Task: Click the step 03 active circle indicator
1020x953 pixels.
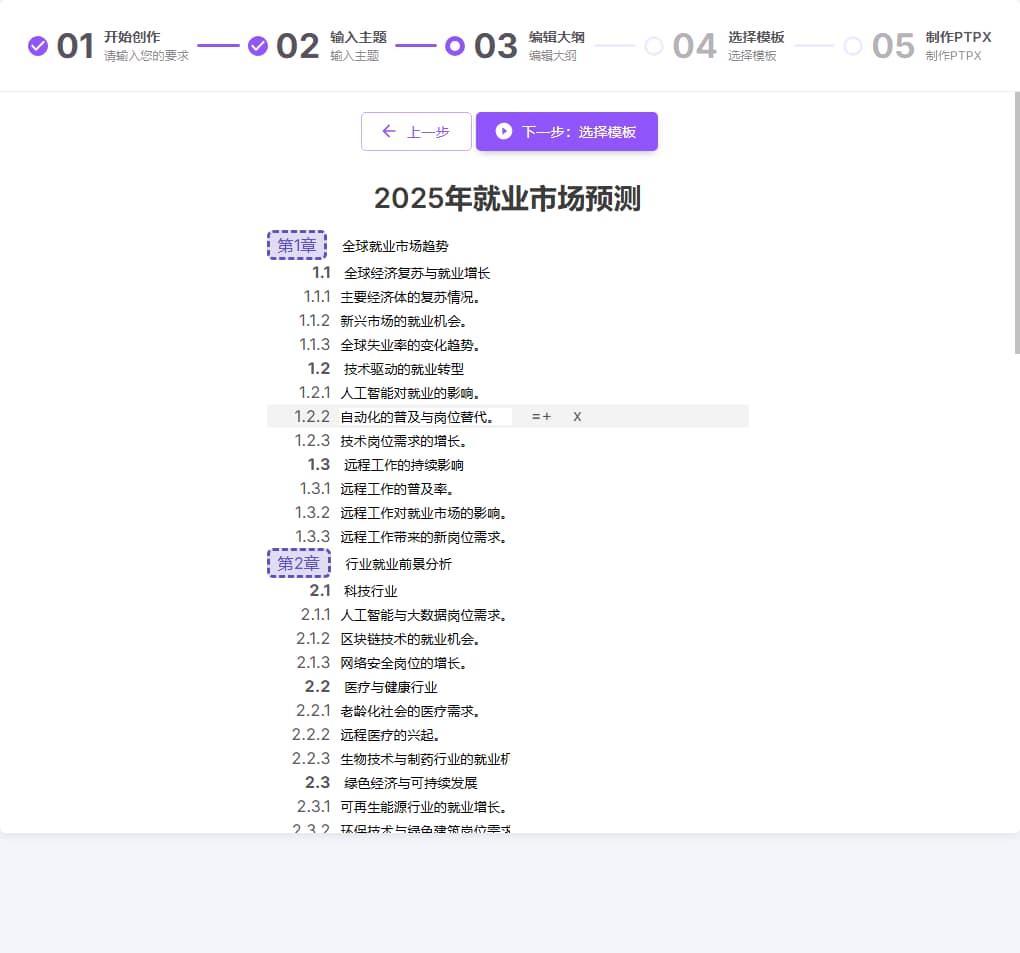Action: pos(455,46)
